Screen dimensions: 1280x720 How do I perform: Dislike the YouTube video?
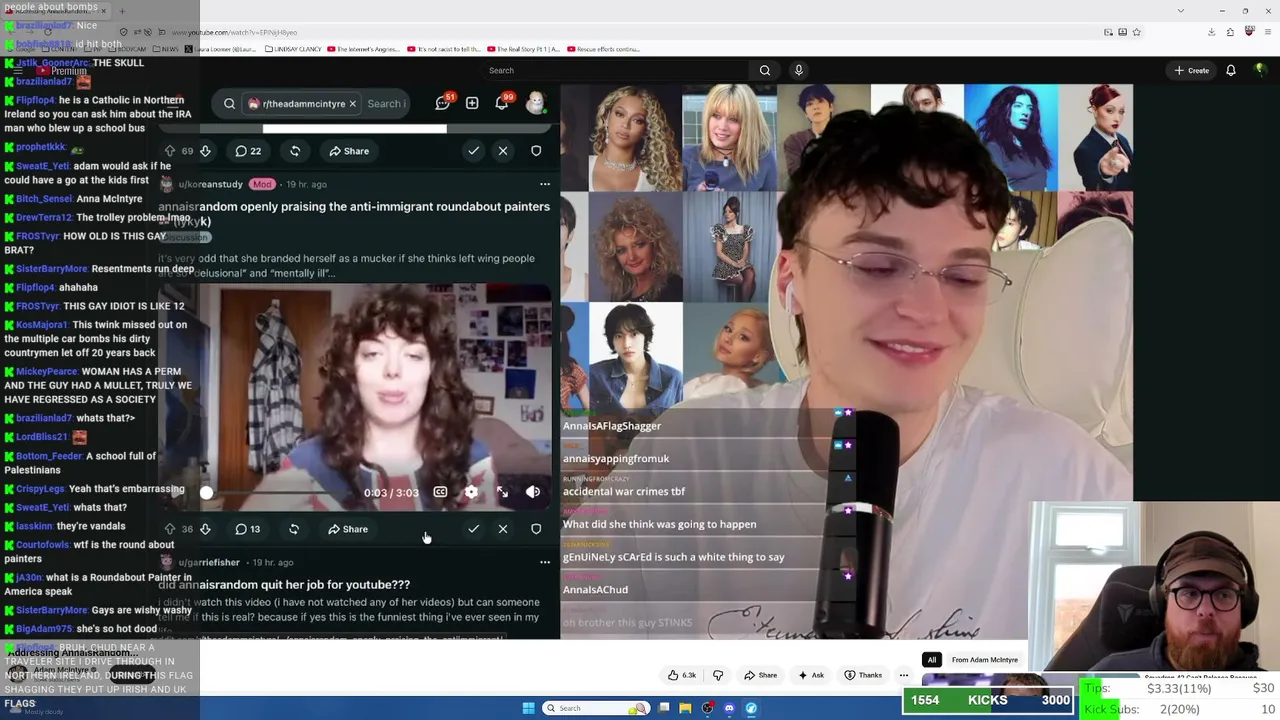pyautogui.click(x=718, y=675)
